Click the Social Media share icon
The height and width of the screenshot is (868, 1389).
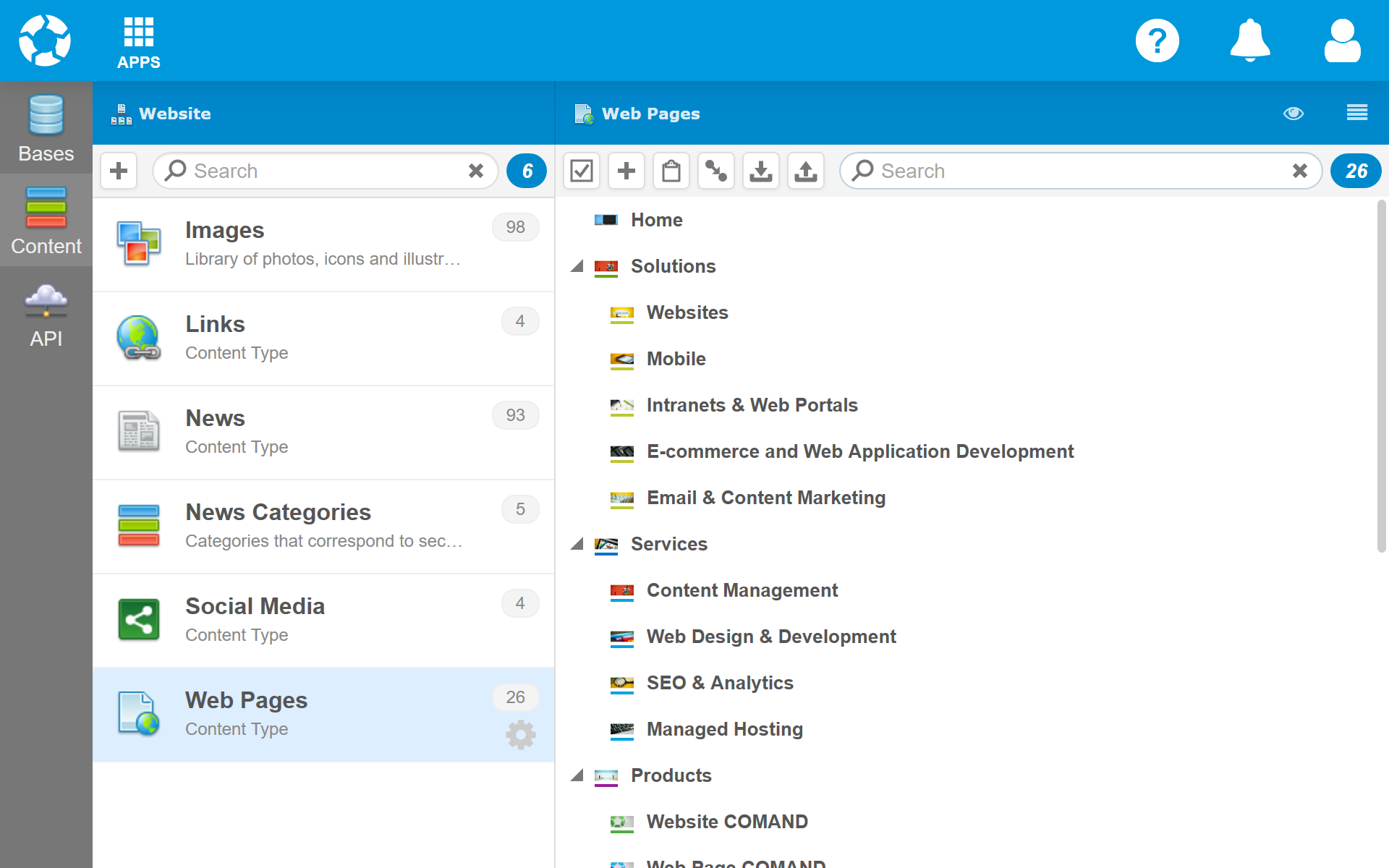(139, 620)
